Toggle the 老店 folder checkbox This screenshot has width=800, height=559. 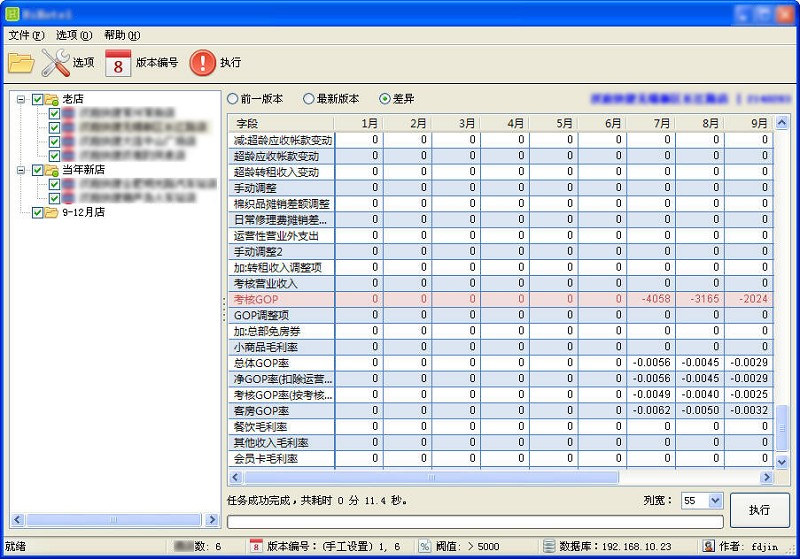pos(38,99)
